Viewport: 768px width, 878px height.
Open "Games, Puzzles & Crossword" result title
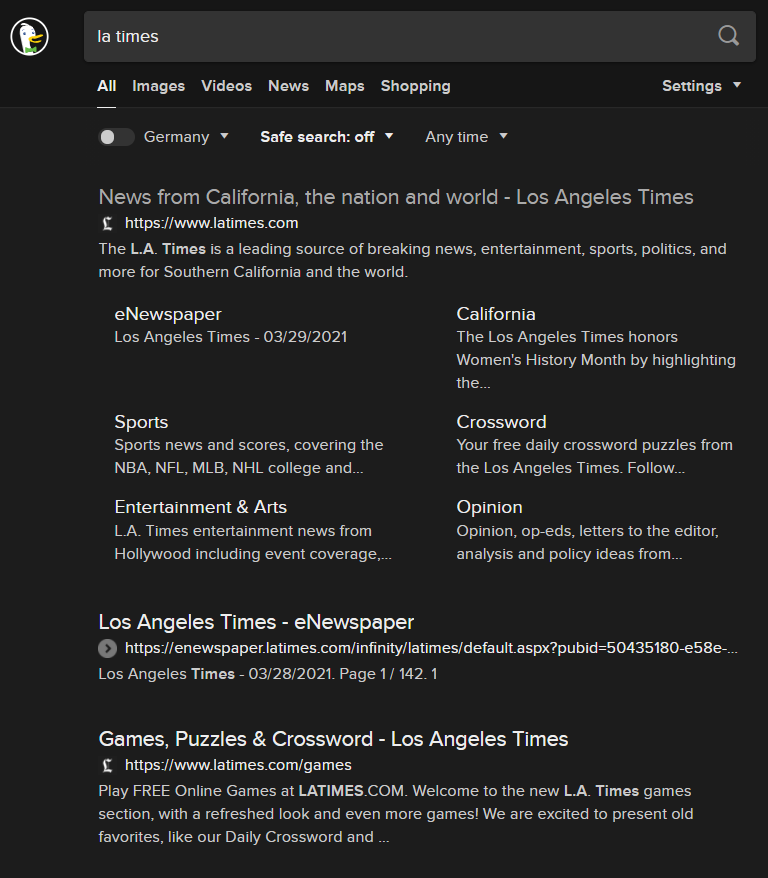coord(333,739)
